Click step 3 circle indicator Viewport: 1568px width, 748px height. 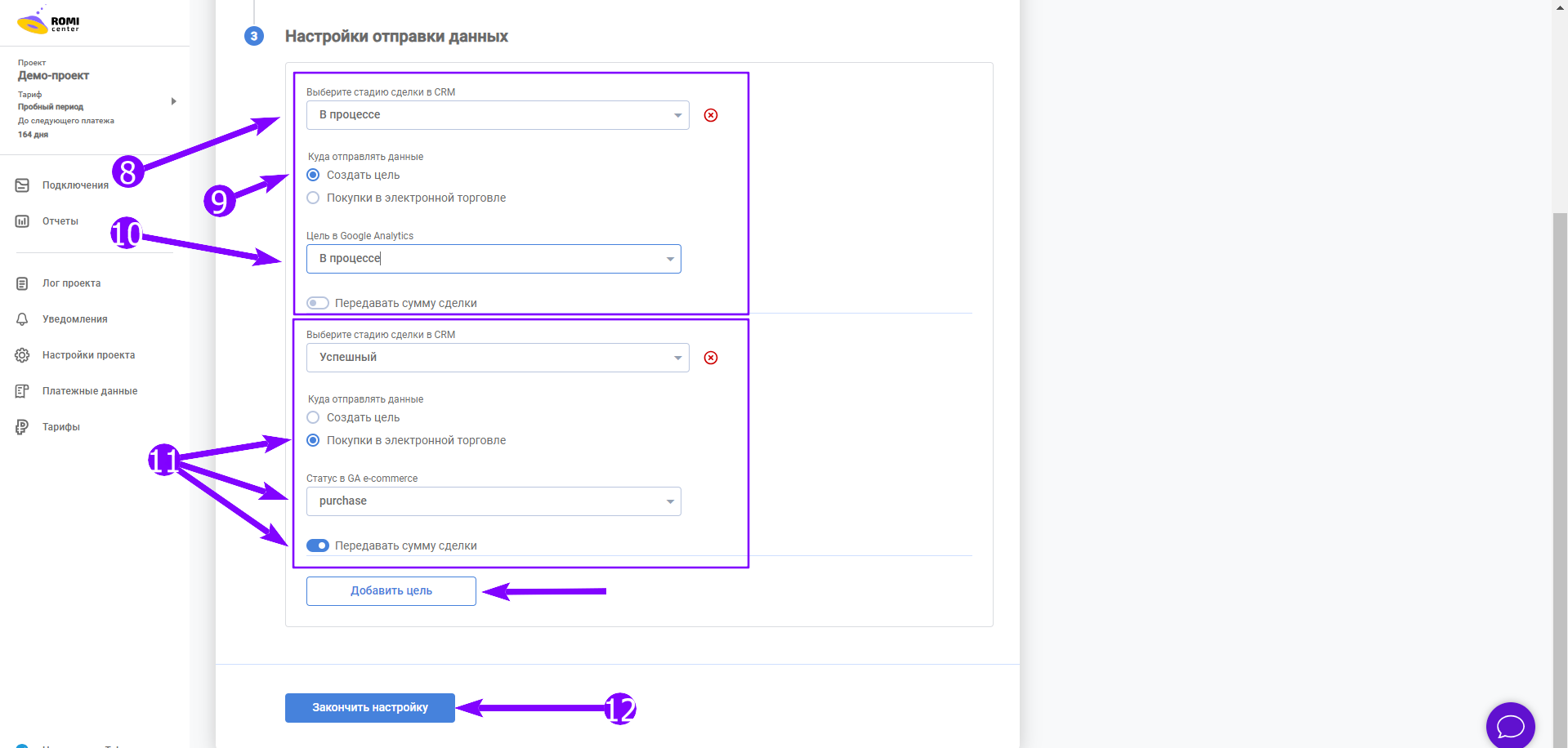click(x=254, y=36)
